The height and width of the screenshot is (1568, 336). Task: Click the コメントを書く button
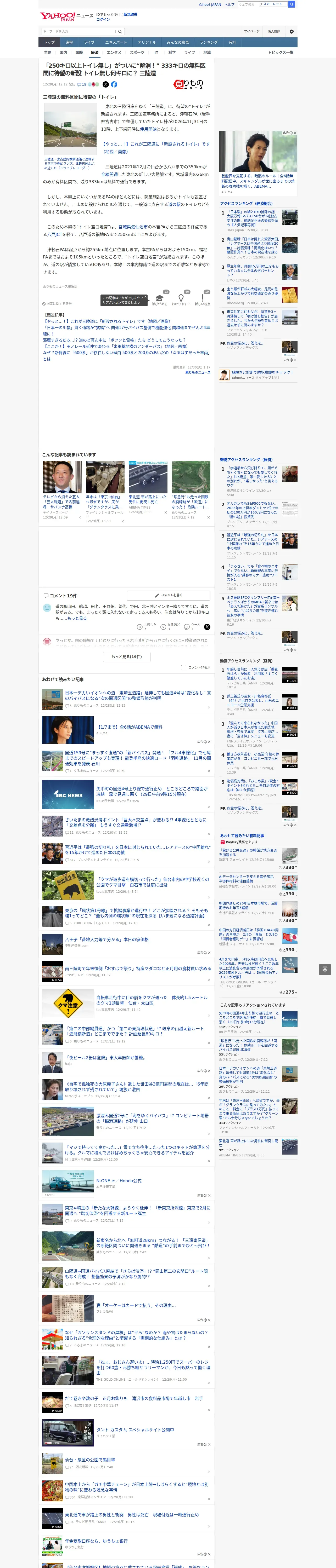[x=168, y=595]
